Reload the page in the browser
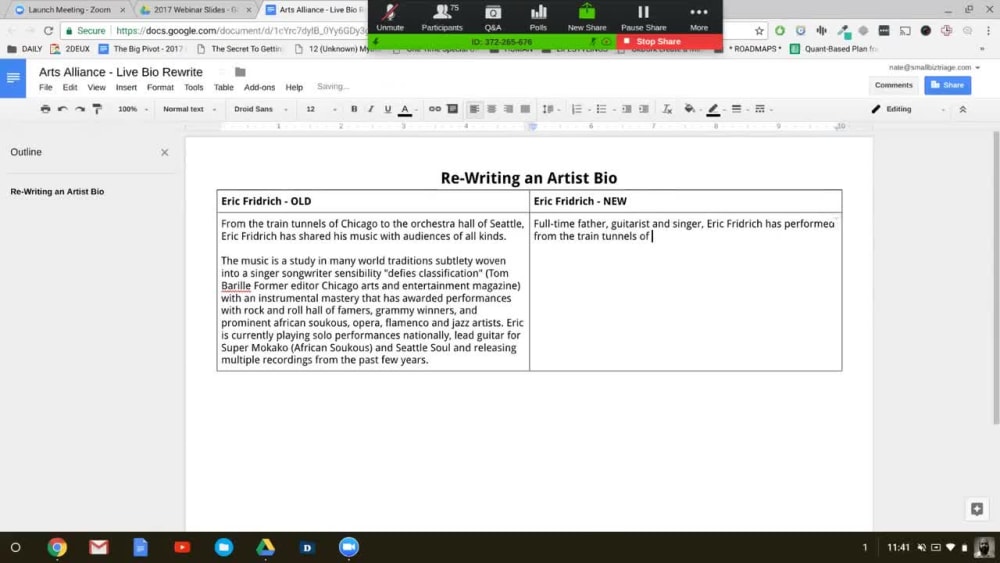1000x563 pixels. click(x=48, y=31)
